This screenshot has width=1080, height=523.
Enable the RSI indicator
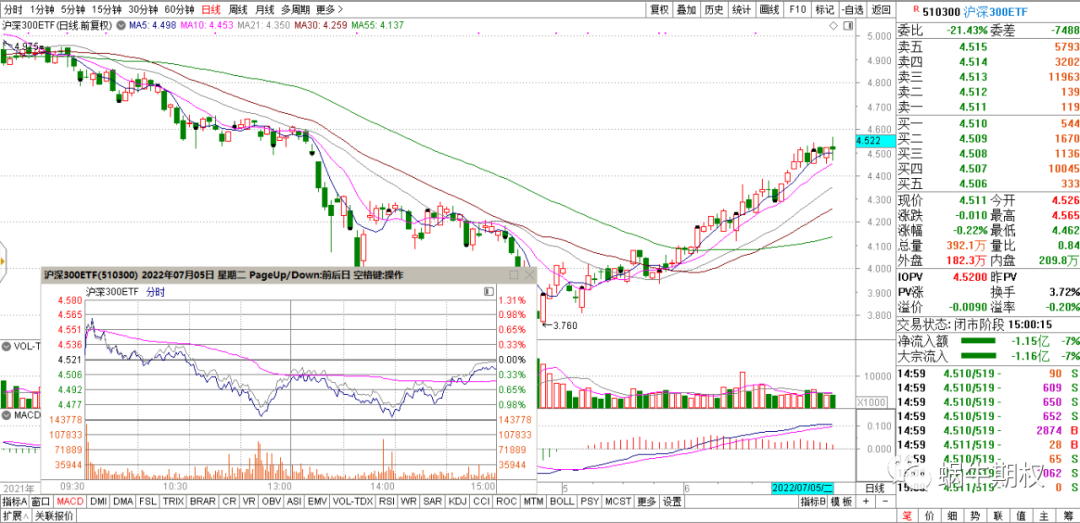(385, 501)
